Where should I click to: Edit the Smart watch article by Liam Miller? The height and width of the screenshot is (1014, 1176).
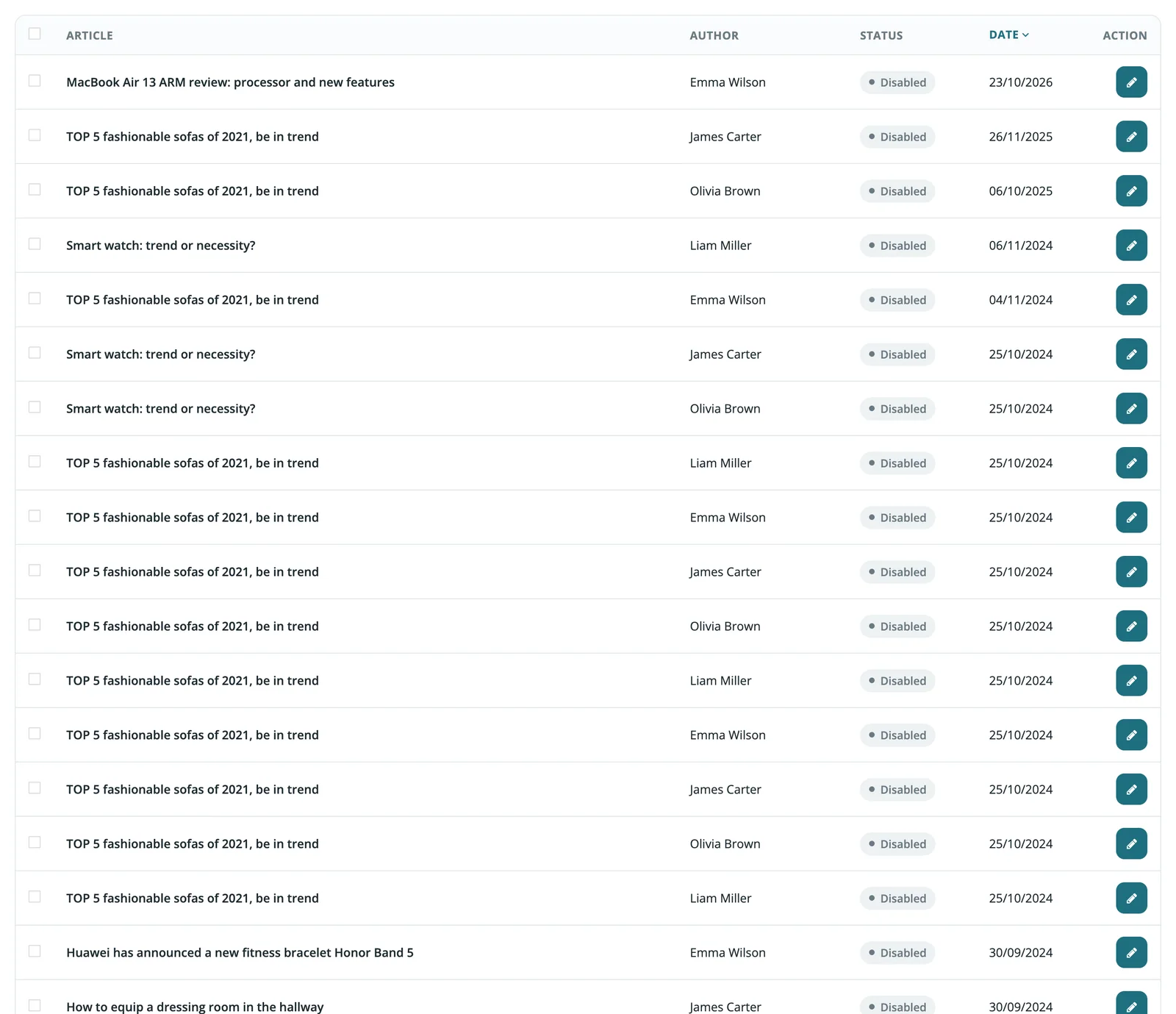click(x=1131, y=246)
